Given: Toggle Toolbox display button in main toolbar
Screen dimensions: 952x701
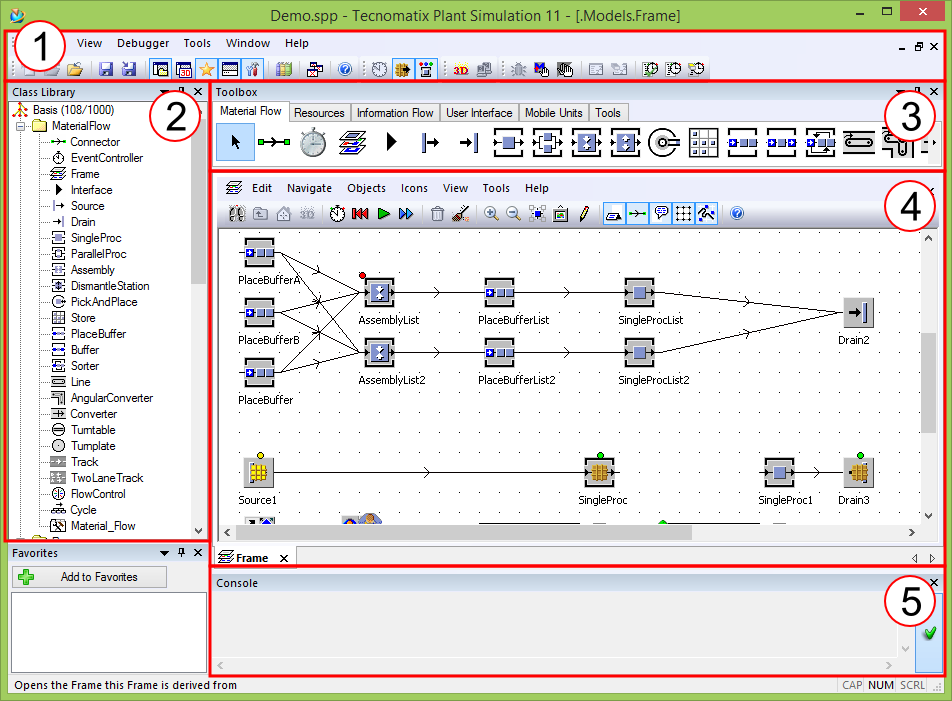Looking at the screenshot, I should [253, 69].
